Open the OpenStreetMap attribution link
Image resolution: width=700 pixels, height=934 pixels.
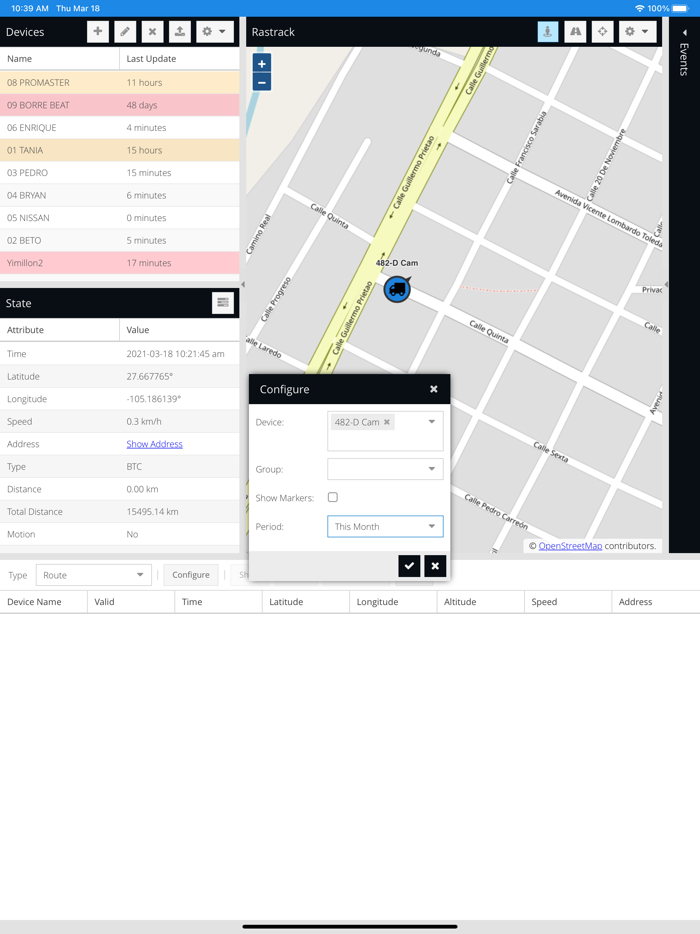click(570, 546)
